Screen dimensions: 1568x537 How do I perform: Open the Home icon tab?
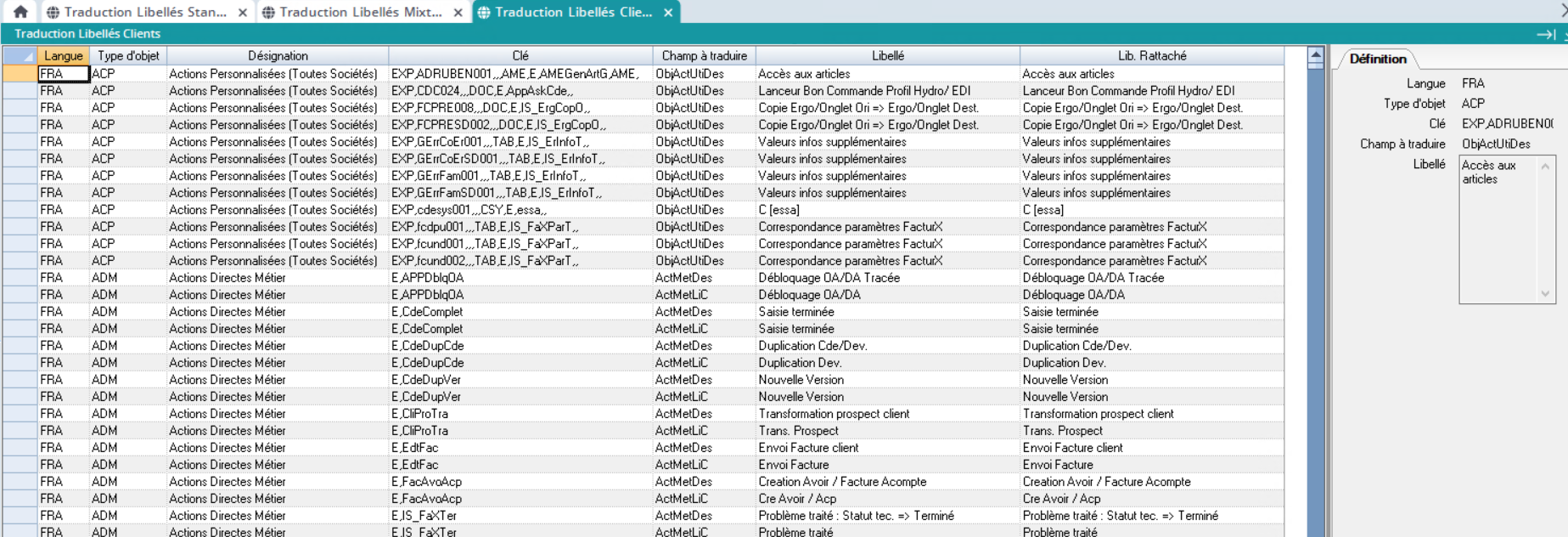20,12
